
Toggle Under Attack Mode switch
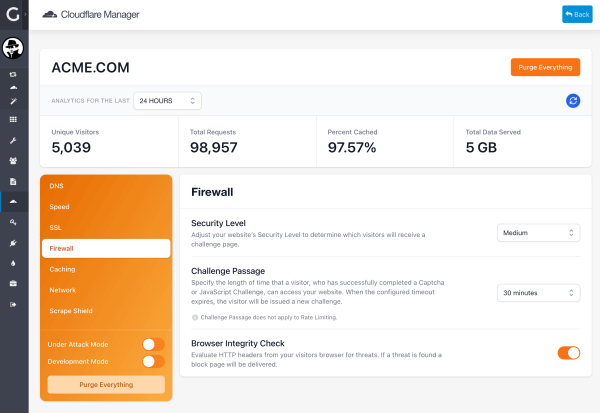pyautogui.click(x=153, y=344)
